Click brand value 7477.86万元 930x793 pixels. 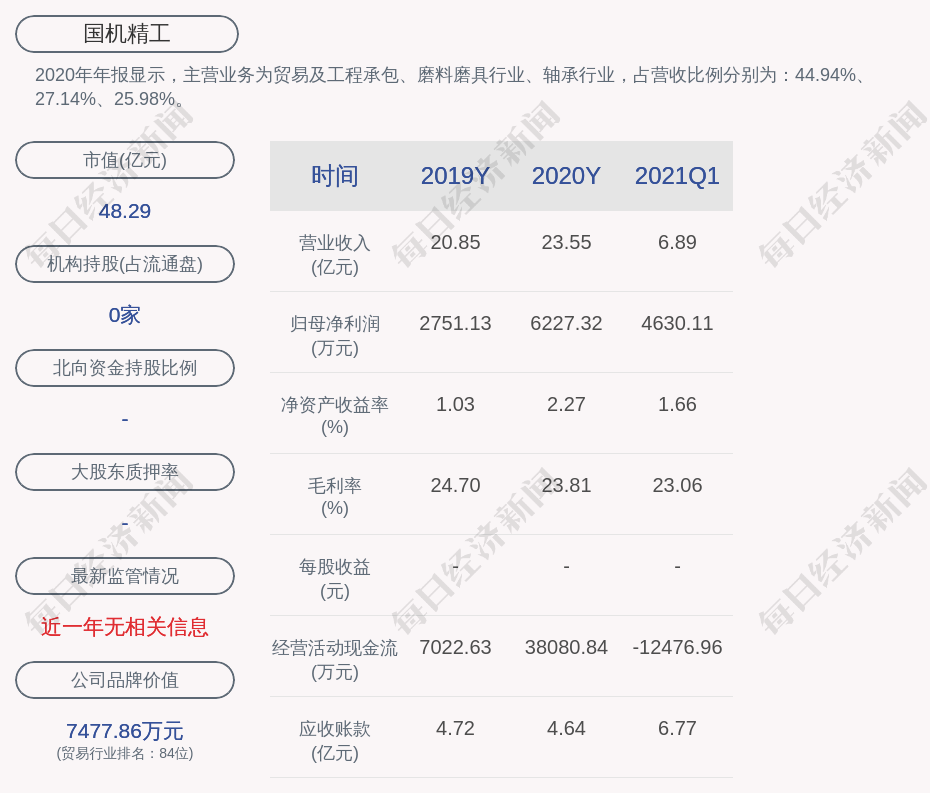point(125,731)
